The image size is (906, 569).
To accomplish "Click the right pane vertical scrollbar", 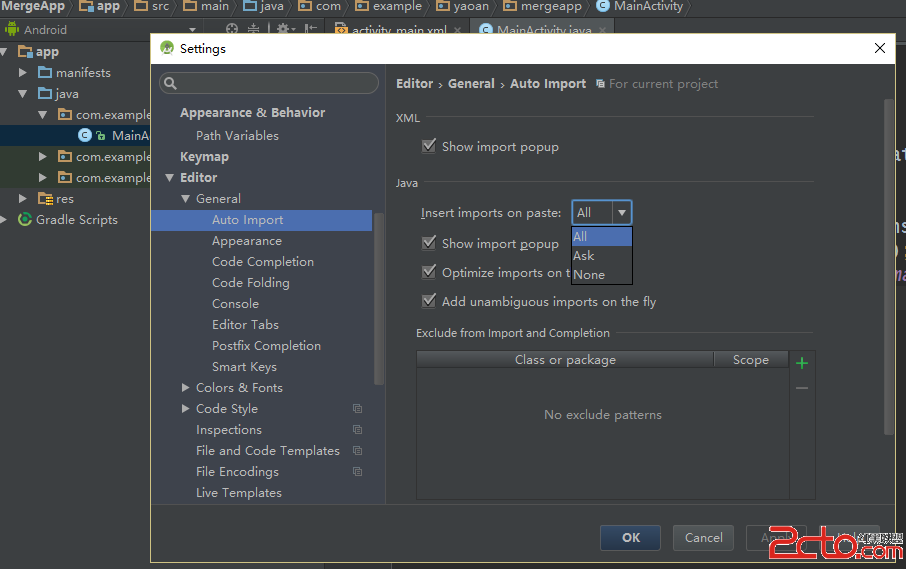I will click(x=889, y=267).
